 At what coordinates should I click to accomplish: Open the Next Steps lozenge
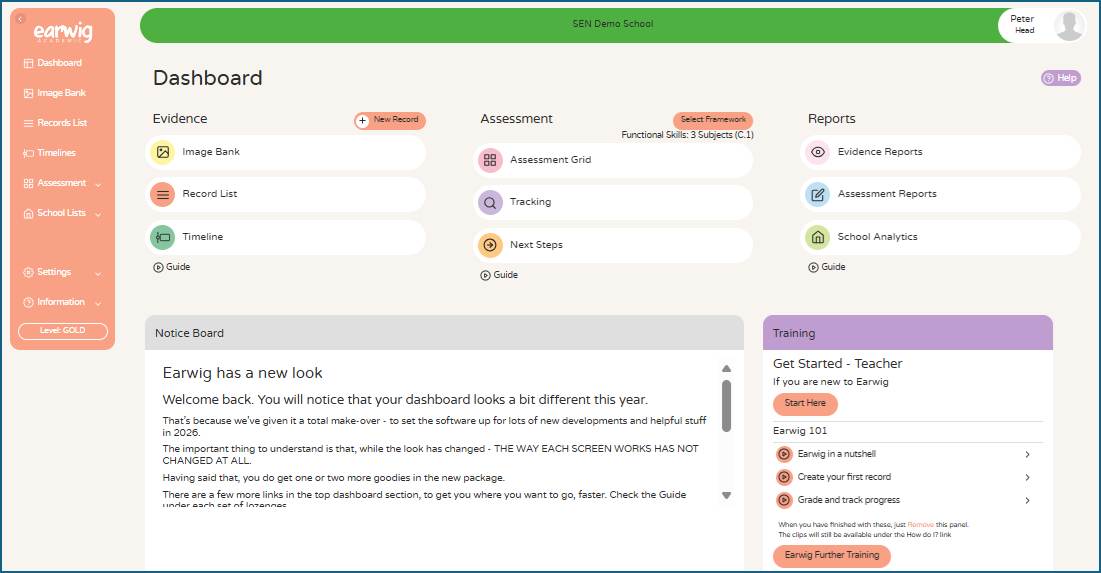pos(613,245)
